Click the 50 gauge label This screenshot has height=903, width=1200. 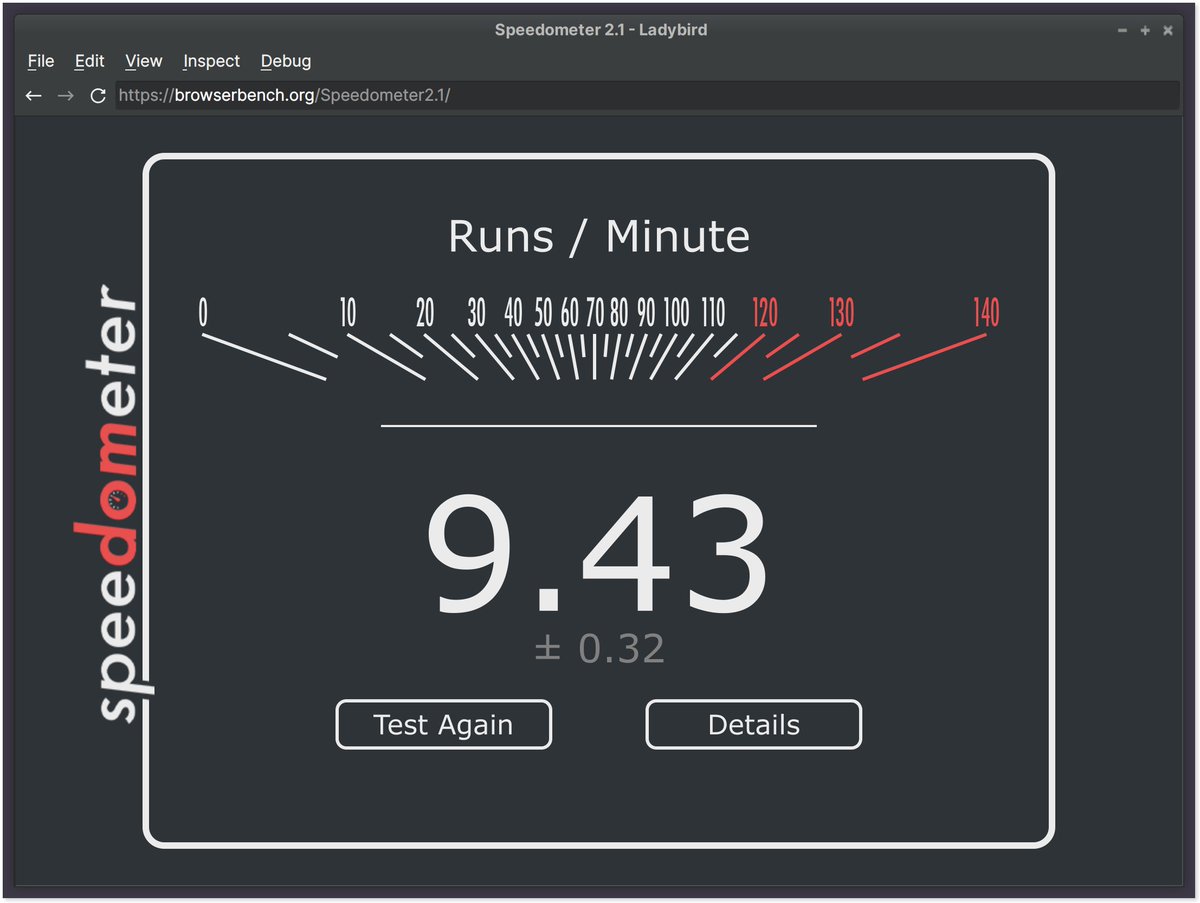pyautogui.click(x=543, y=314)
